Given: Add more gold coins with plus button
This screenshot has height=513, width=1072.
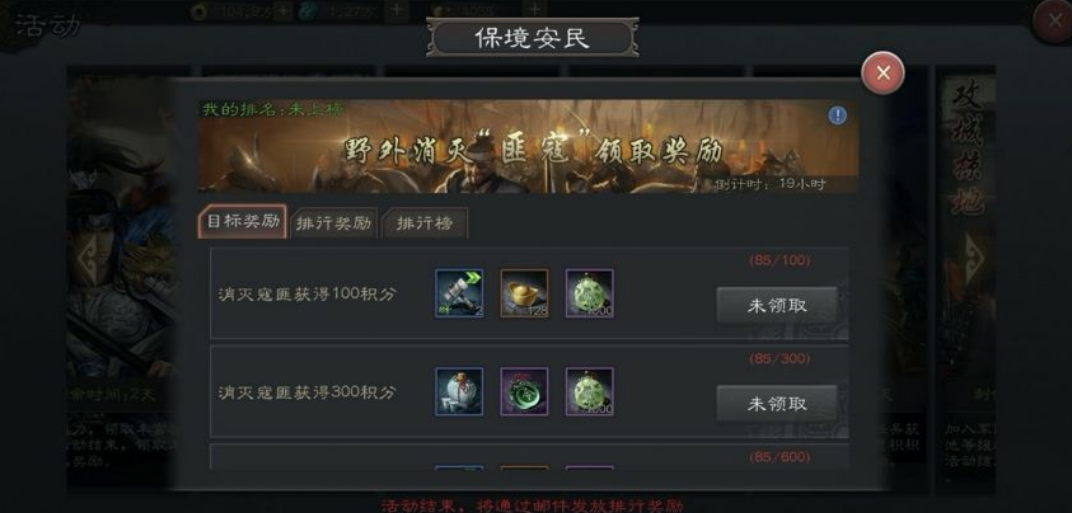Looking at the screenshot, I should [x=283, y=11].
